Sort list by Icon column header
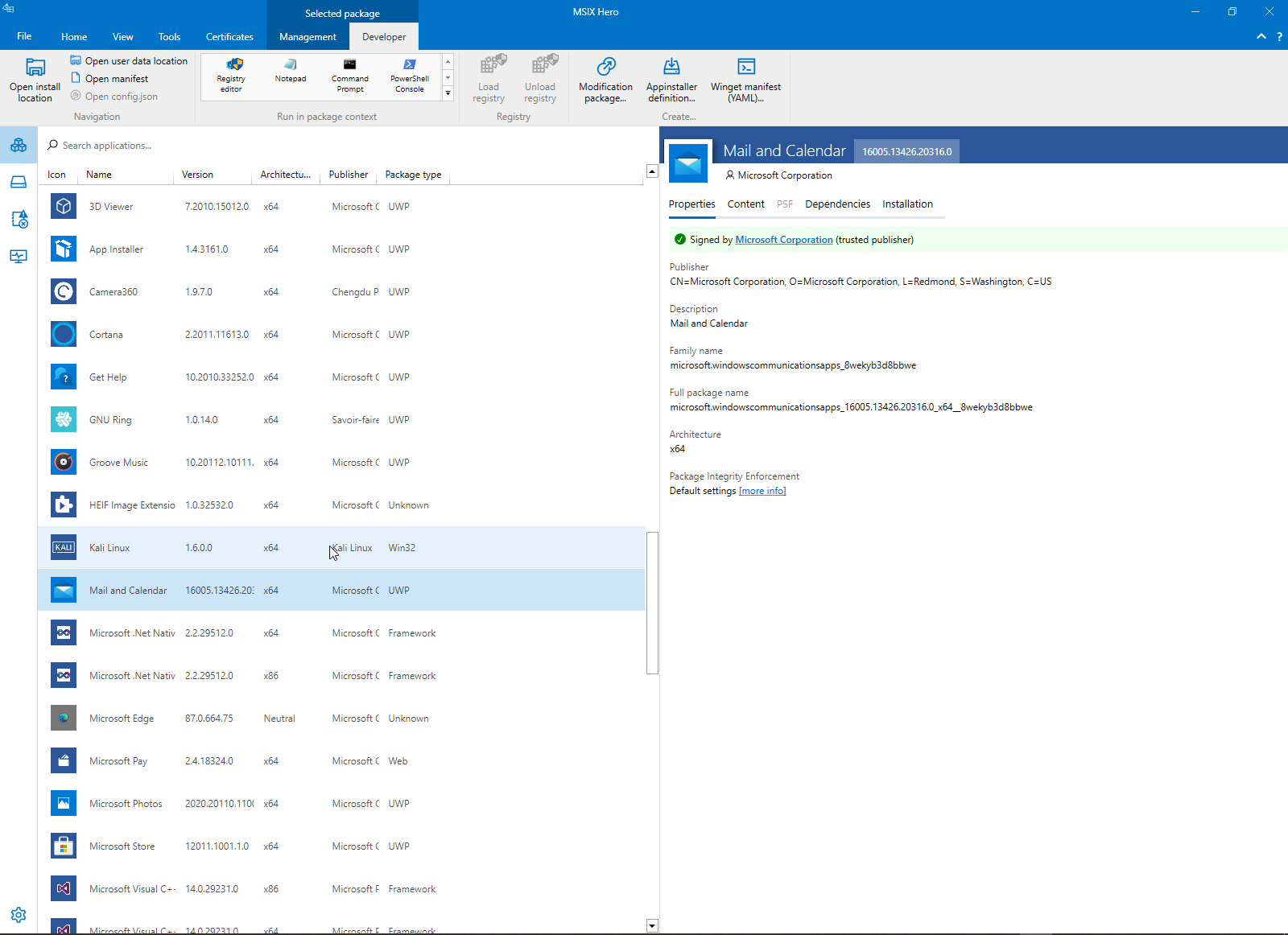The image size is (1288, 935). point(56,175)
